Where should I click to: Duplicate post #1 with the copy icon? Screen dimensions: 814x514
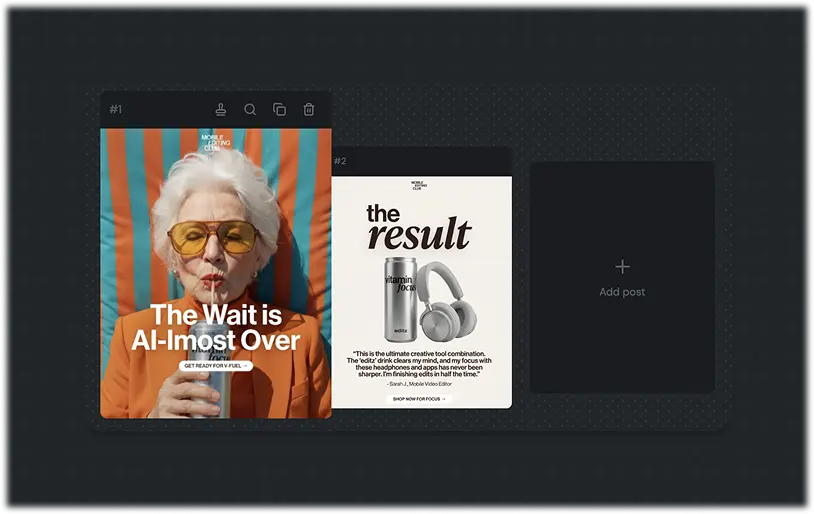279,110
